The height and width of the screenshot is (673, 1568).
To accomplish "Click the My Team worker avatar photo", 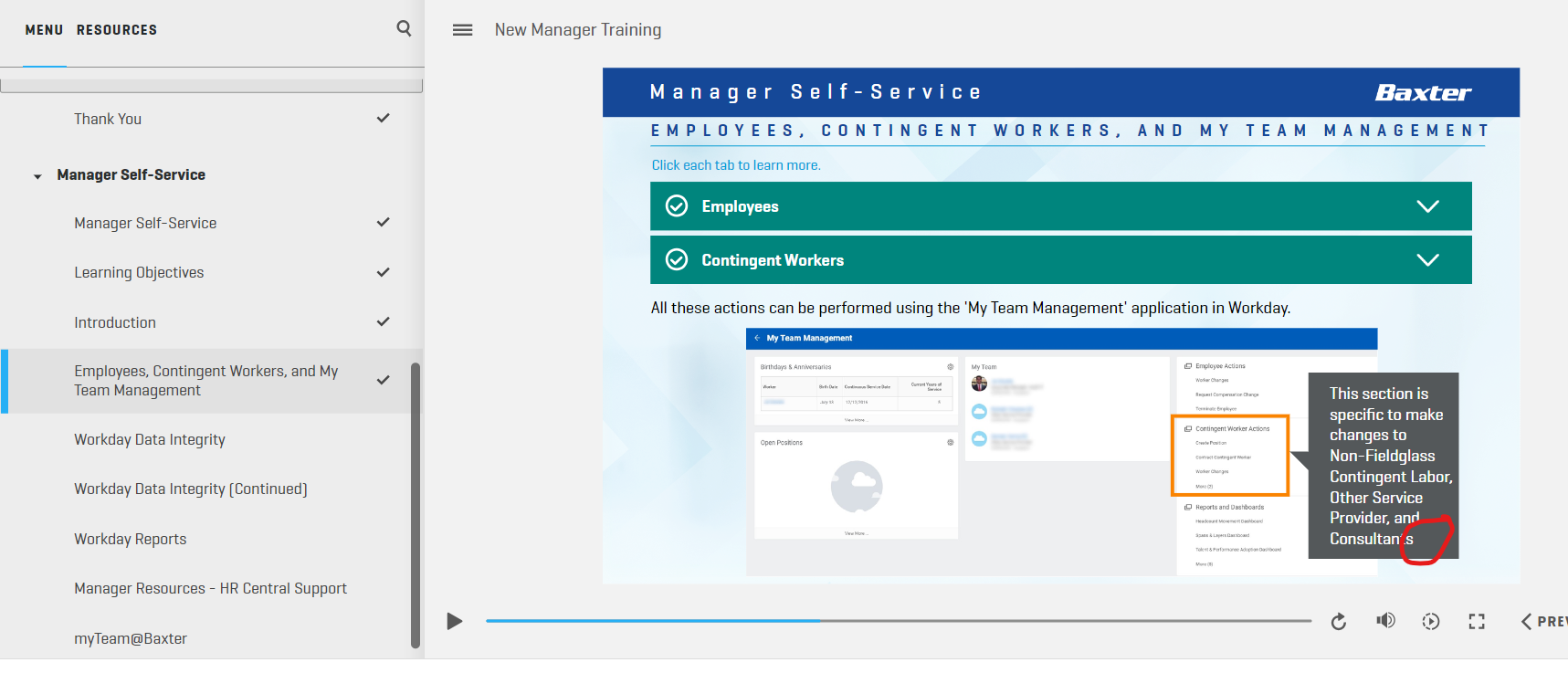I will click(979, 384).
